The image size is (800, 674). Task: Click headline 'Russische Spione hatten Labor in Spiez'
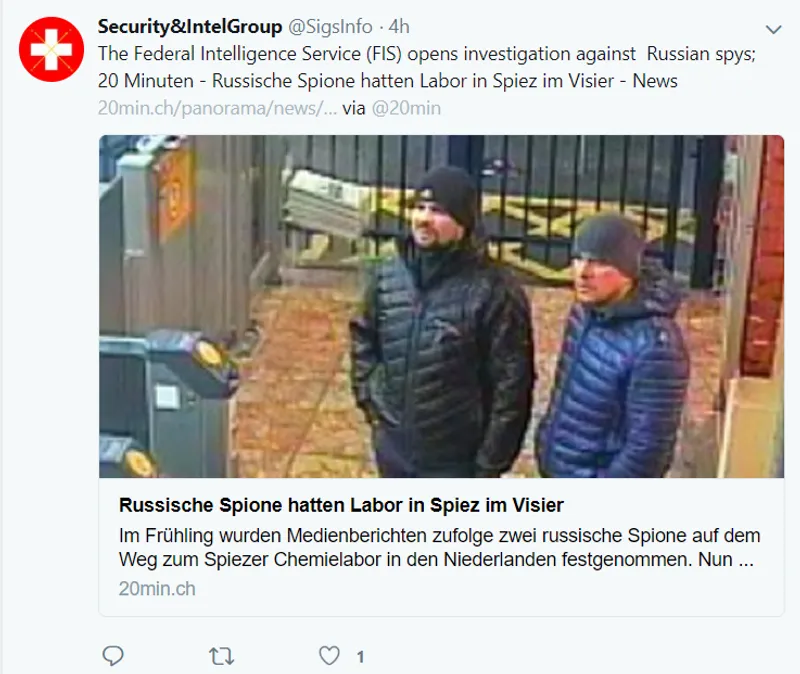click(x=341, y=503)
